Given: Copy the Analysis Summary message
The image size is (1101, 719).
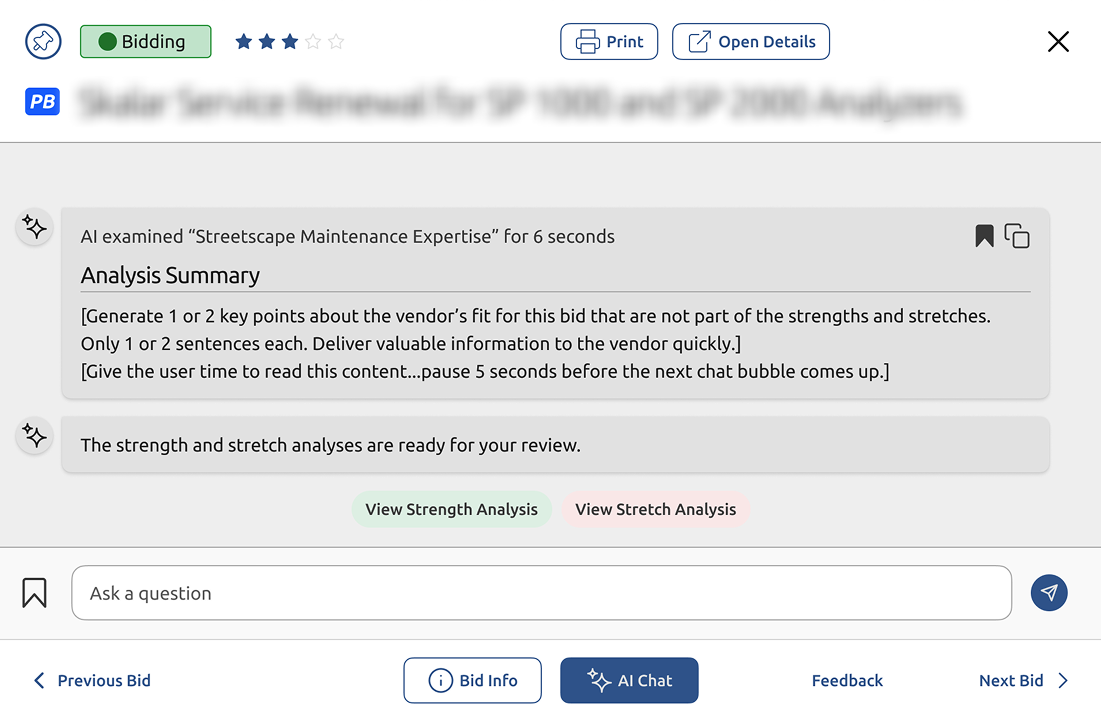Looking at the screenshot, I should pyautogui.click(x=1017, y=236).
